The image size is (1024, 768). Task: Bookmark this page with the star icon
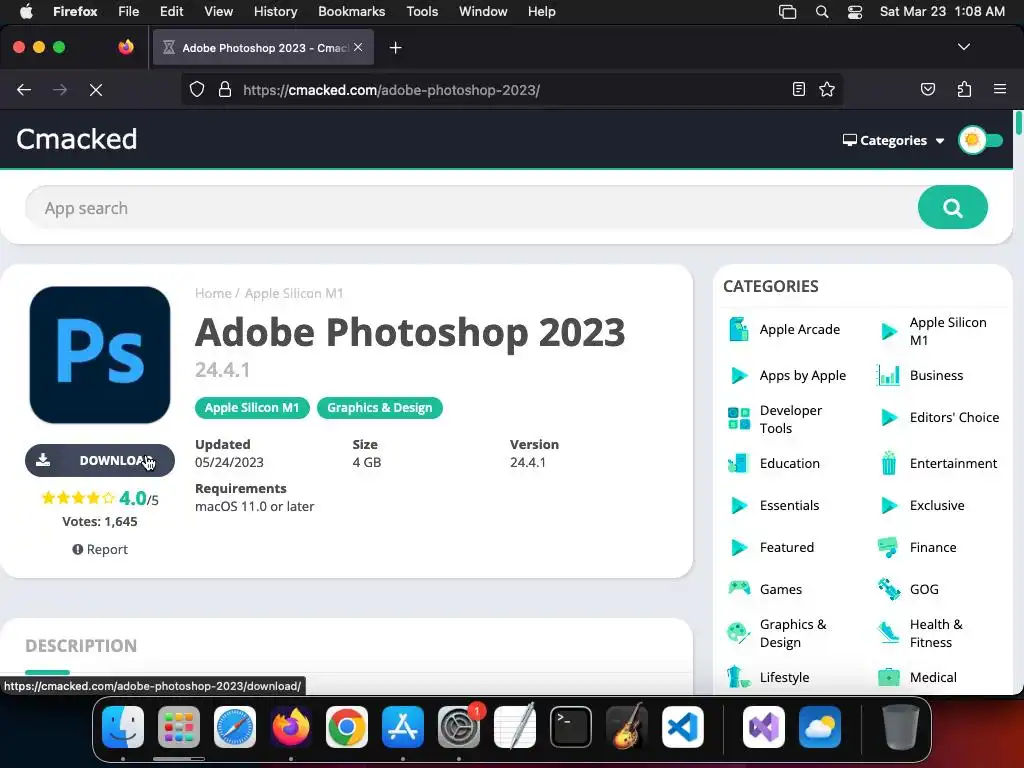click(x=827, y=89)
